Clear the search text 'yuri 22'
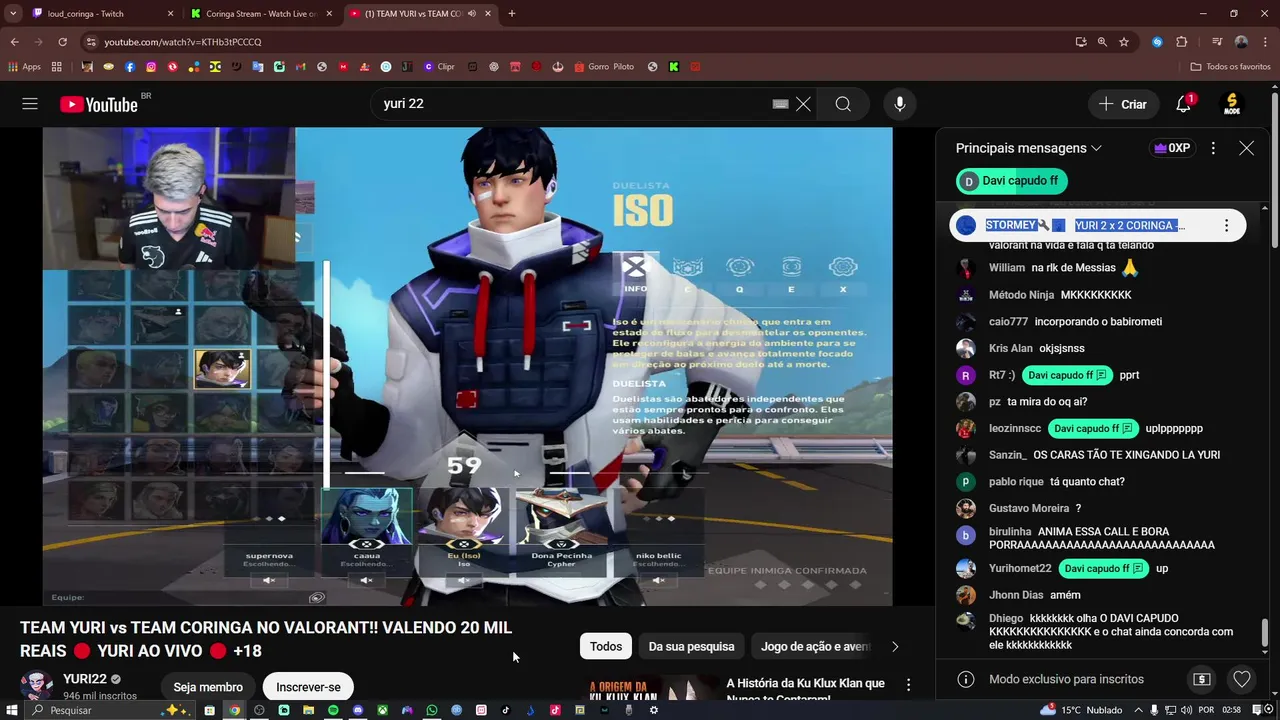 [803, 104]
